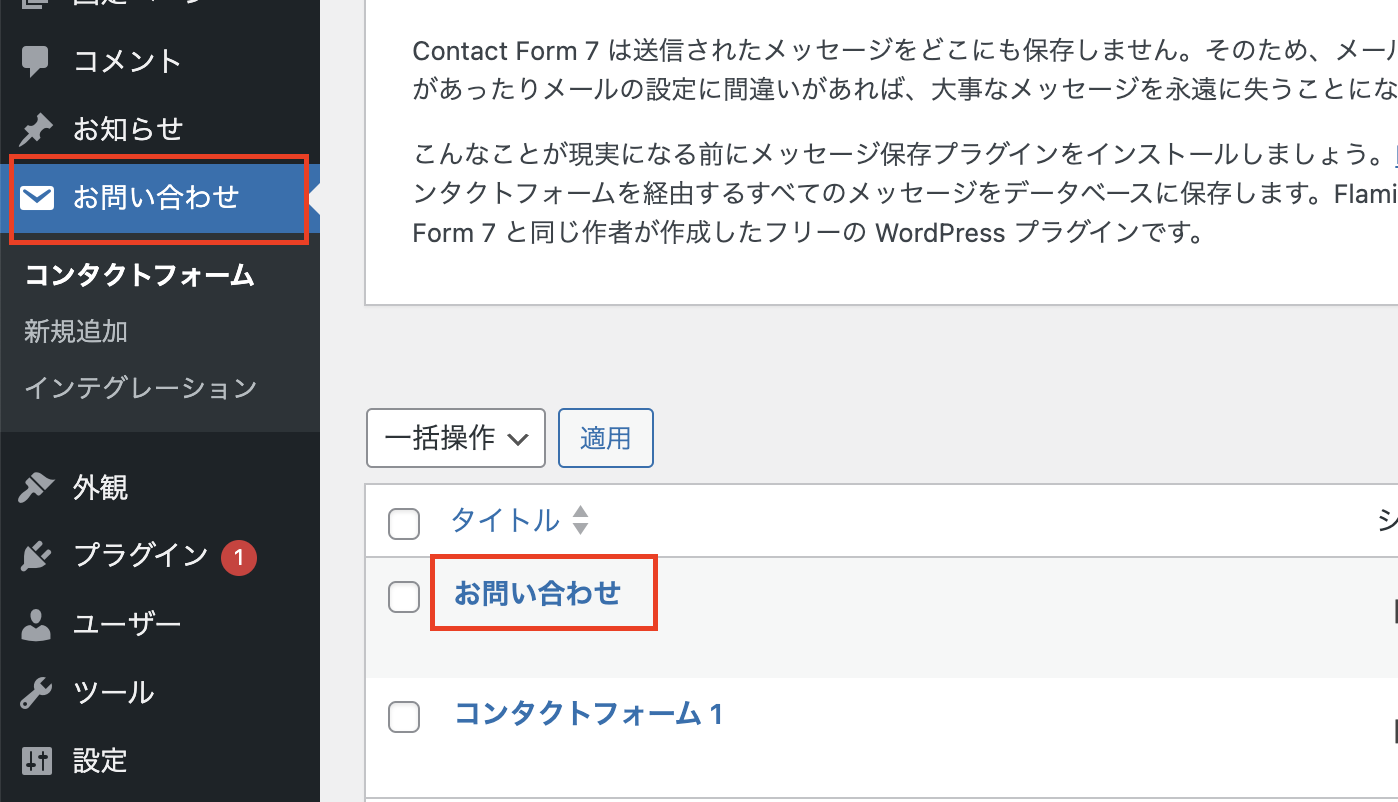This screenshot has height=802, width=1398.
Task: Open the コンタクトフォーム 1 title link
Action: (x=588, y=713)
